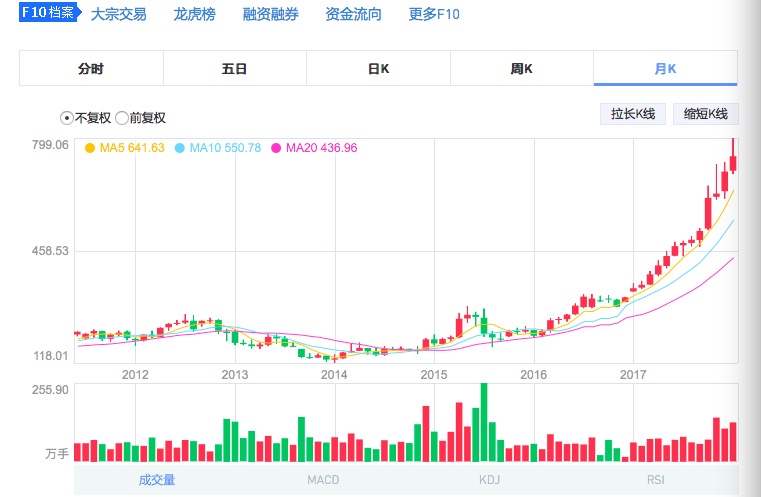Screen dimensions: 761x497
Task: Select the 不复权 radio button
Action: (x=67, y=117)
